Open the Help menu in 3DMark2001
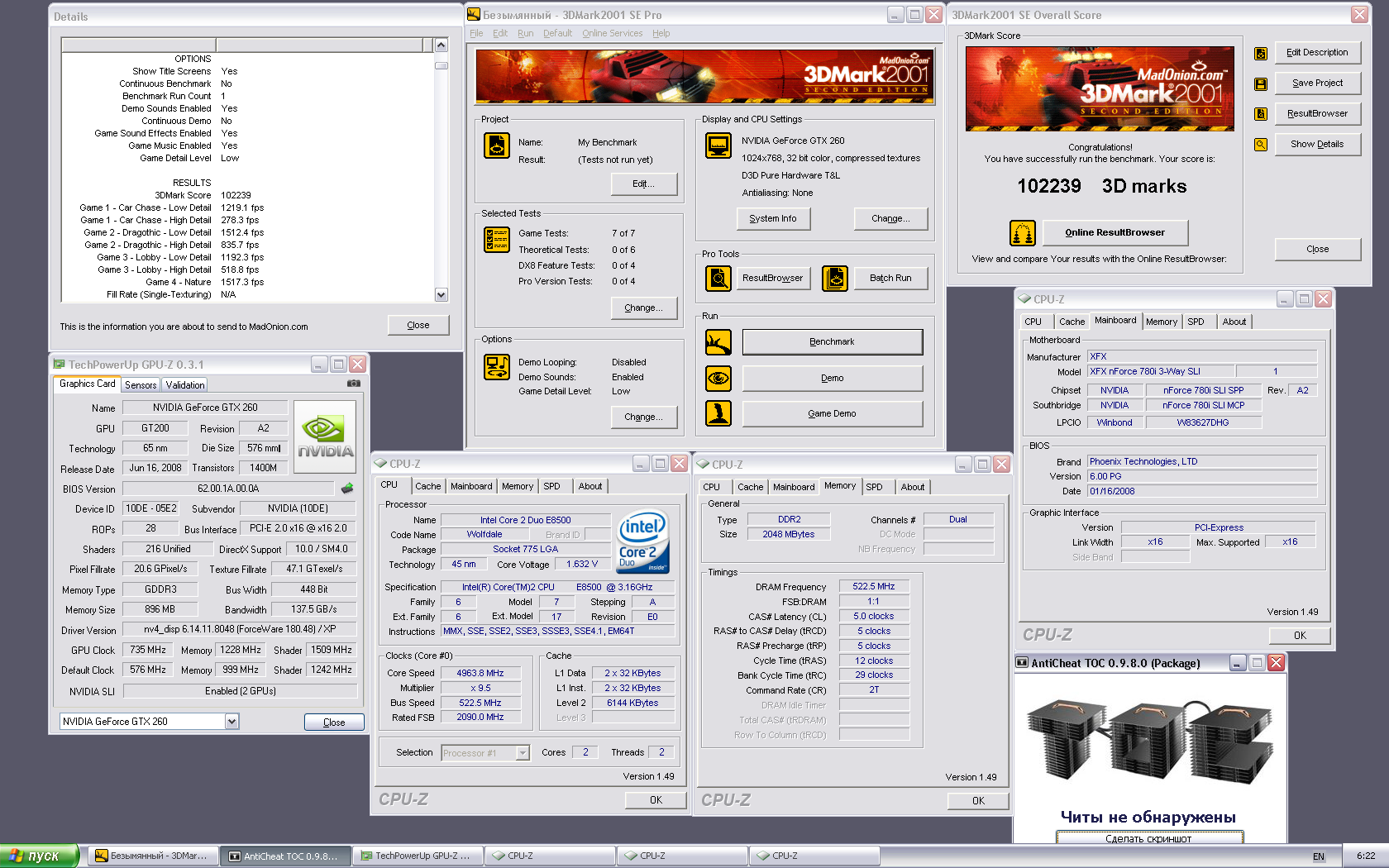Screen dimensions: 1389x868 tap(661, 34)
